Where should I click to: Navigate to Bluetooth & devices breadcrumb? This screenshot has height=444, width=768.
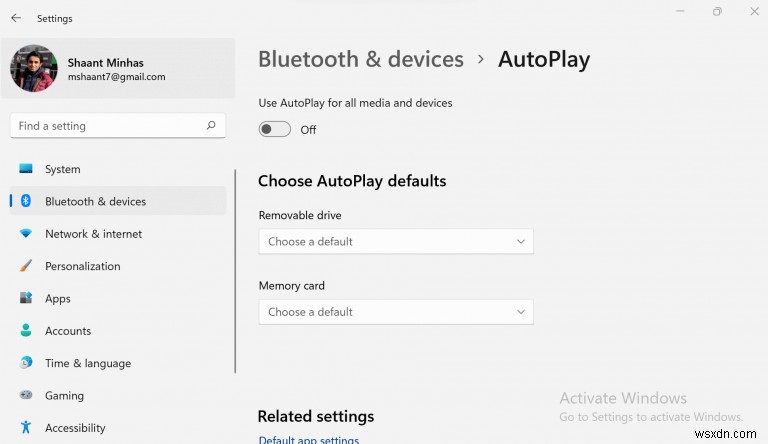coord(360,59)
